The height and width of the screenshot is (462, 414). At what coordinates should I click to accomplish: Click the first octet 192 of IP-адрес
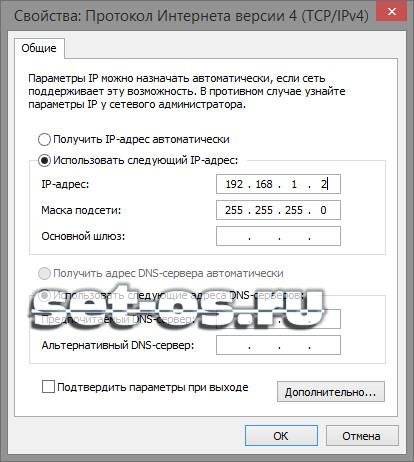234,184
